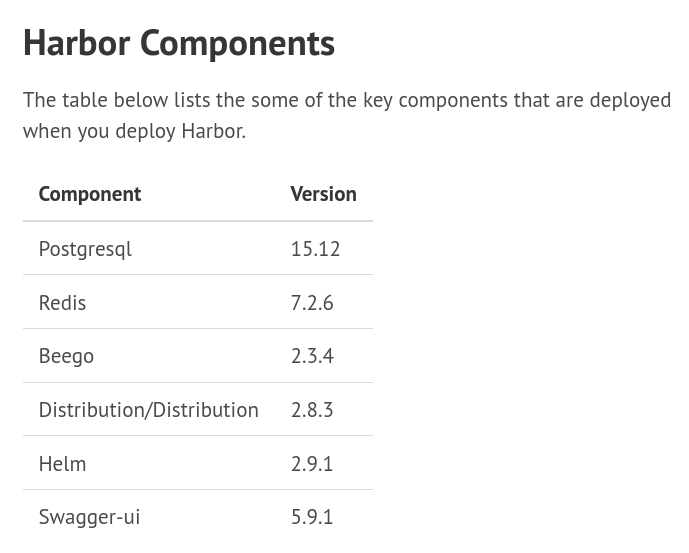Select the Beego component cell

(66, 357)
